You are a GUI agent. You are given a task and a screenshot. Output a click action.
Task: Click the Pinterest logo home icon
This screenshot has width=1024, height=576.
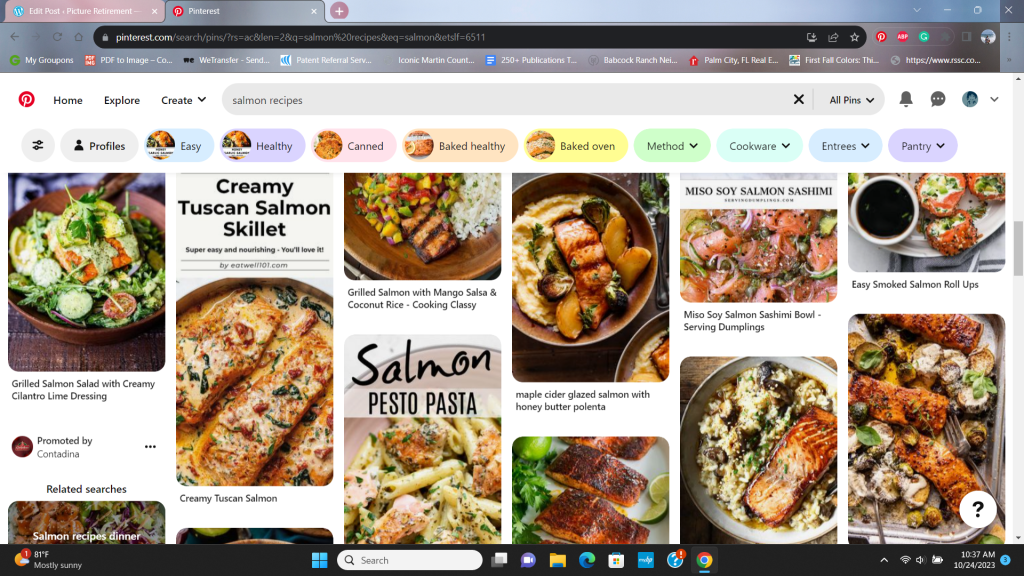(x=26, y=100)
